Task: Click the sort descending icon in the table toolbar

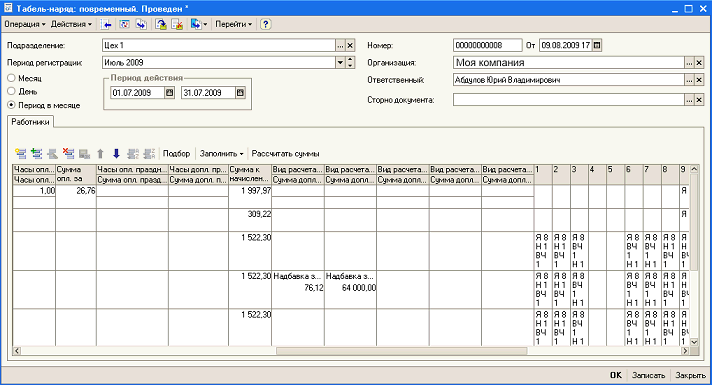Action: tap(149, 154)
